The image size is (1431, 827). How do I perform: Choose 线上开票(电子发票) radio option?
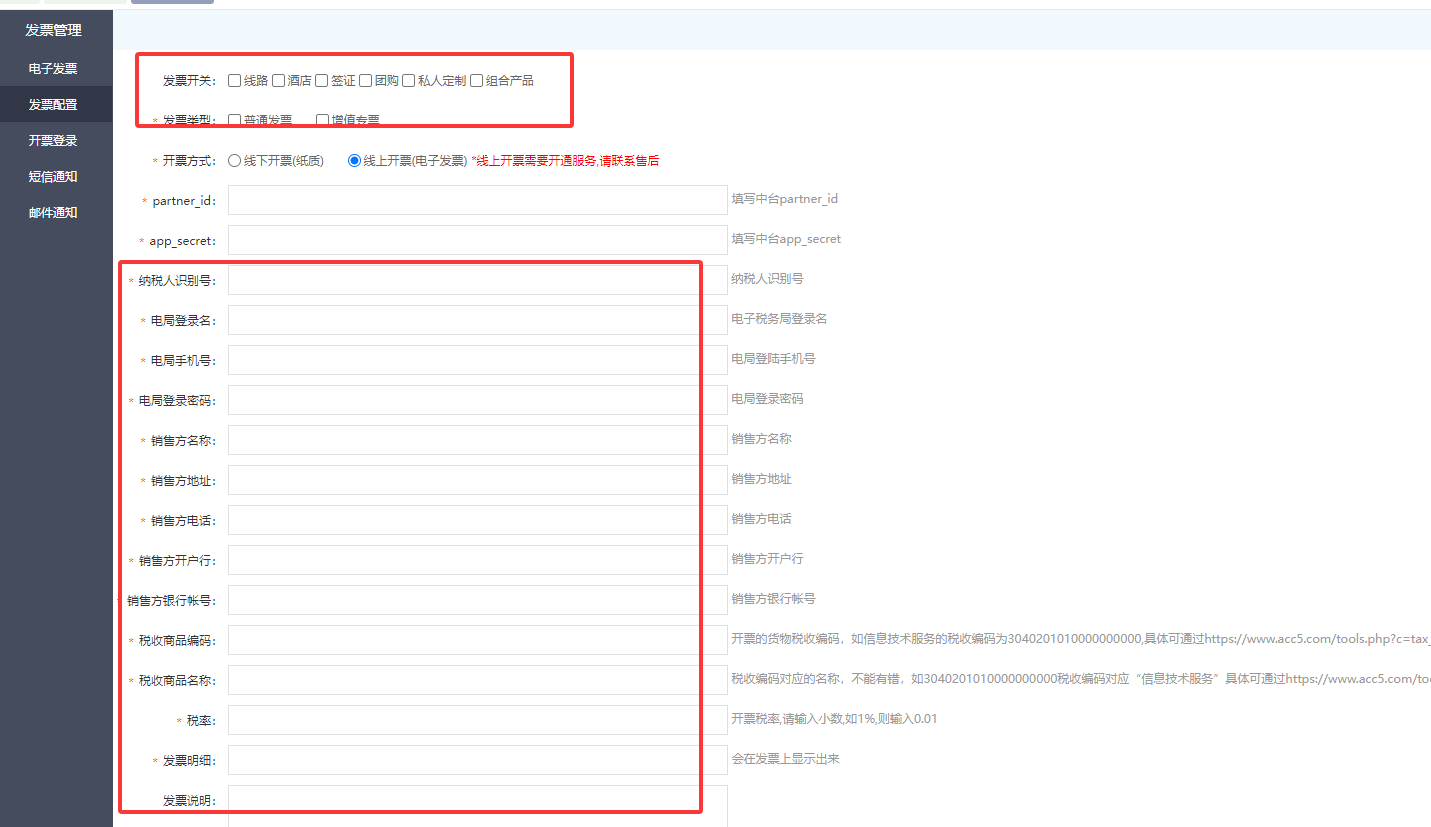click(354, 160)
